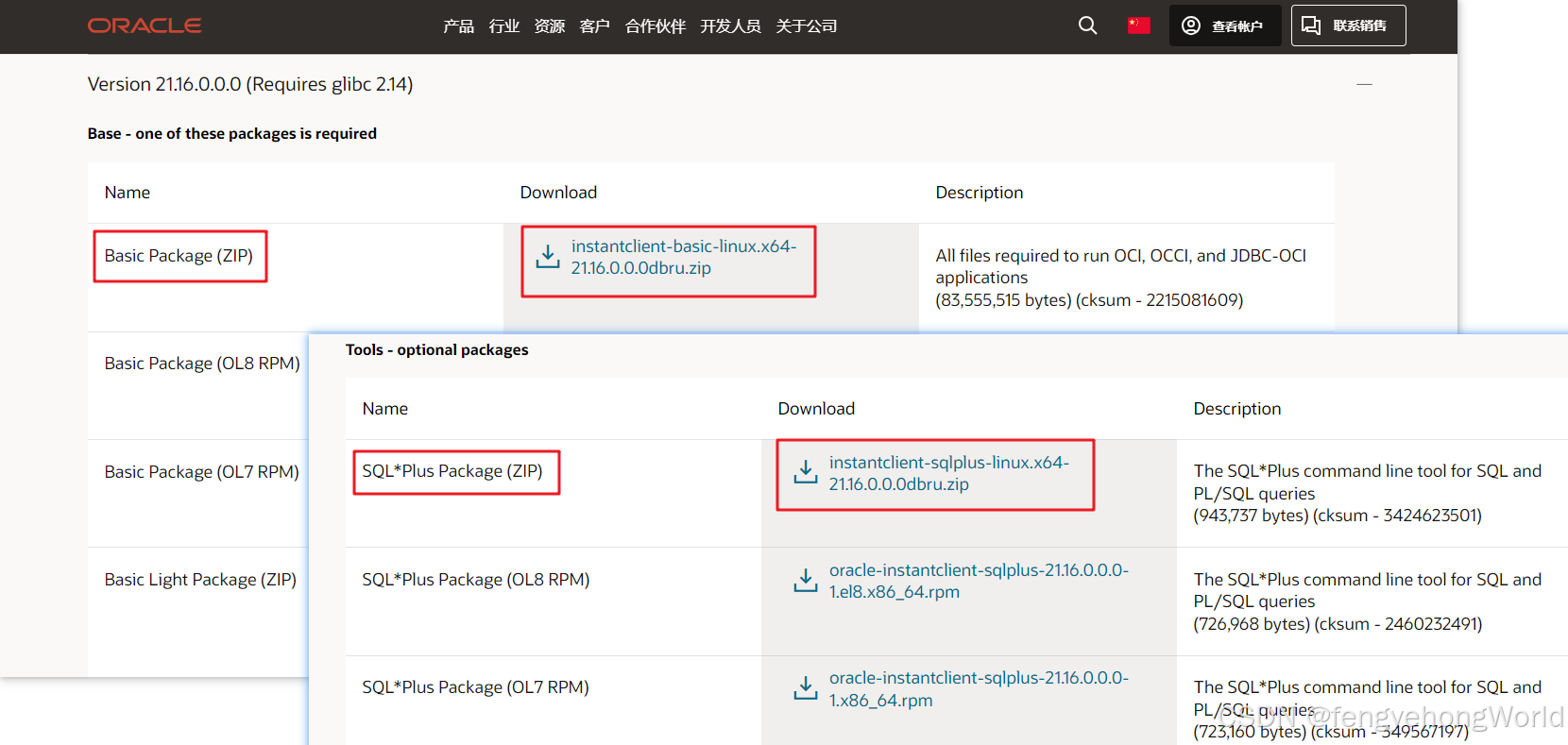Click the 联系销售 contact sales button

click(x=1349, y=25)
